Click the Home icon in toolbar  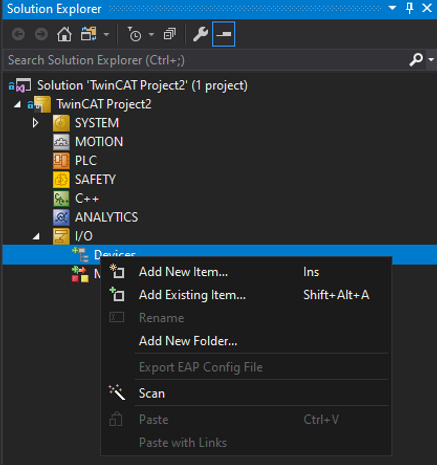[64, 34]
